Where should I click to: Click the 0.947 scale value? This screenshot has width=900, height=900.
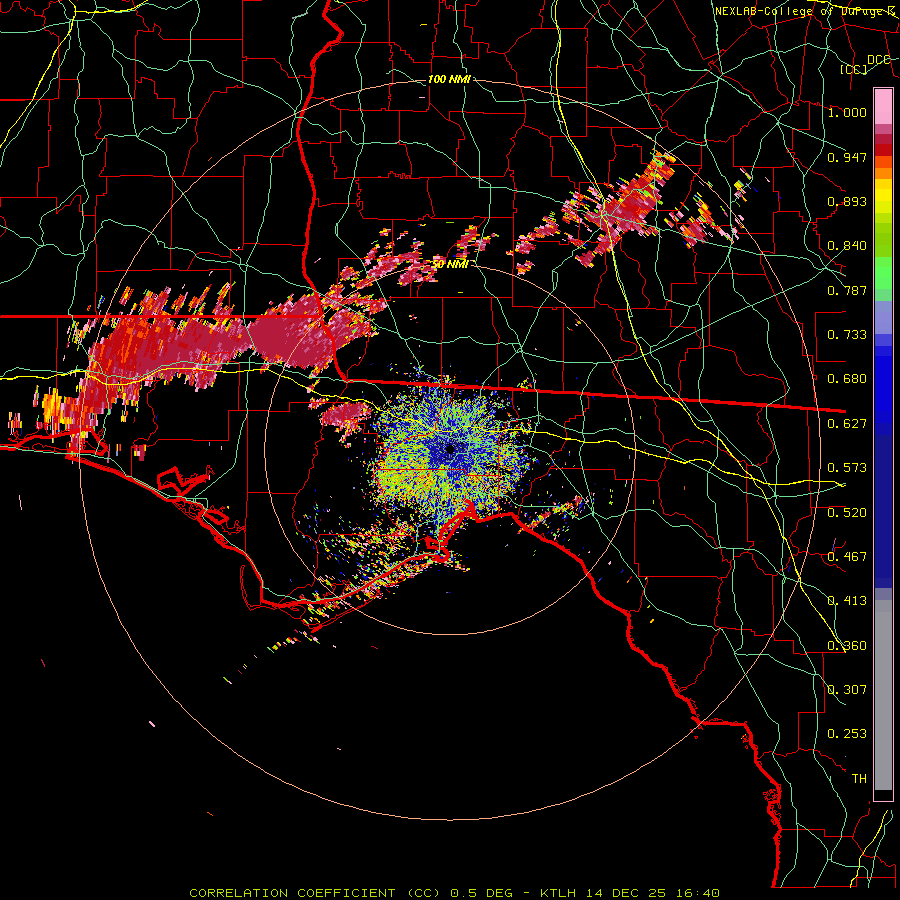pyautogui.click(x=847, y=157)
